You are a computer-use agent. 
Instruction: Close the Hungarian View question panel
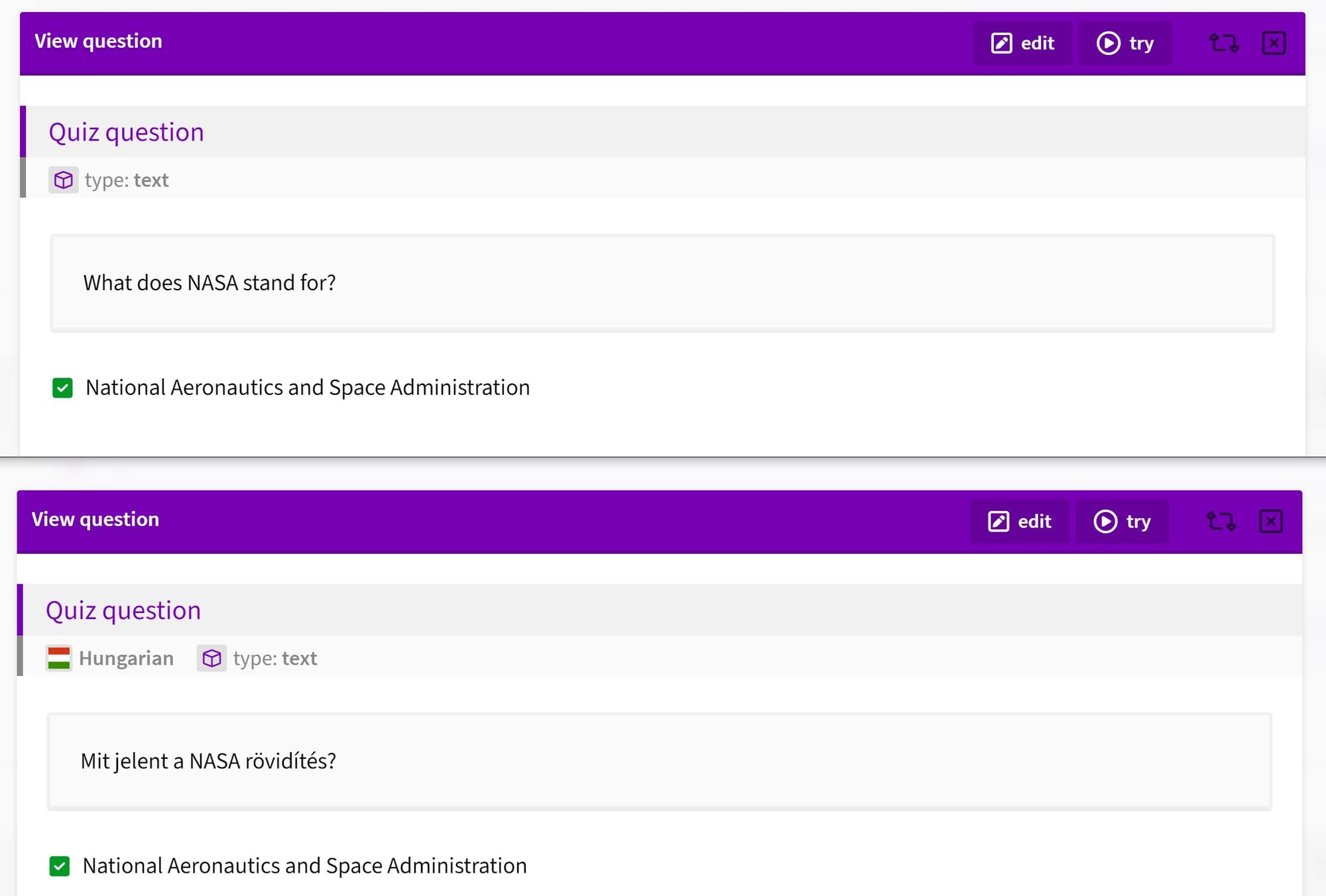(x=1270, y=522)
